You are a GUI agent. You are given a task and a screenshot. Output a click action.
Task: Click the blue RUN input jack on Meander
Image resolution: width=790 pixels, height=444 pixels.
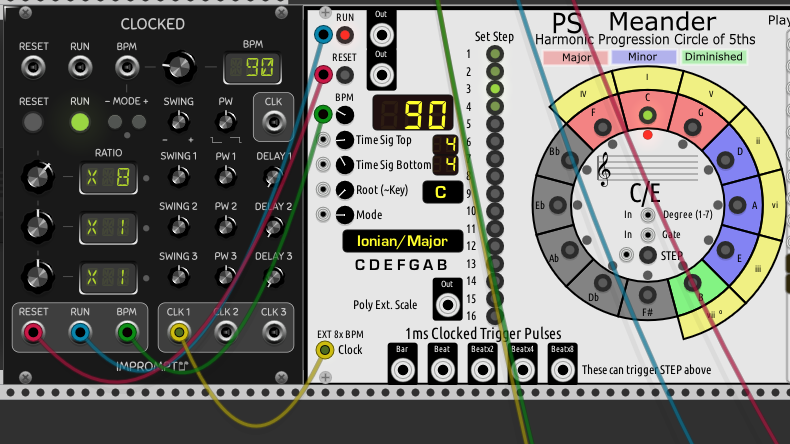pos(323,35)
